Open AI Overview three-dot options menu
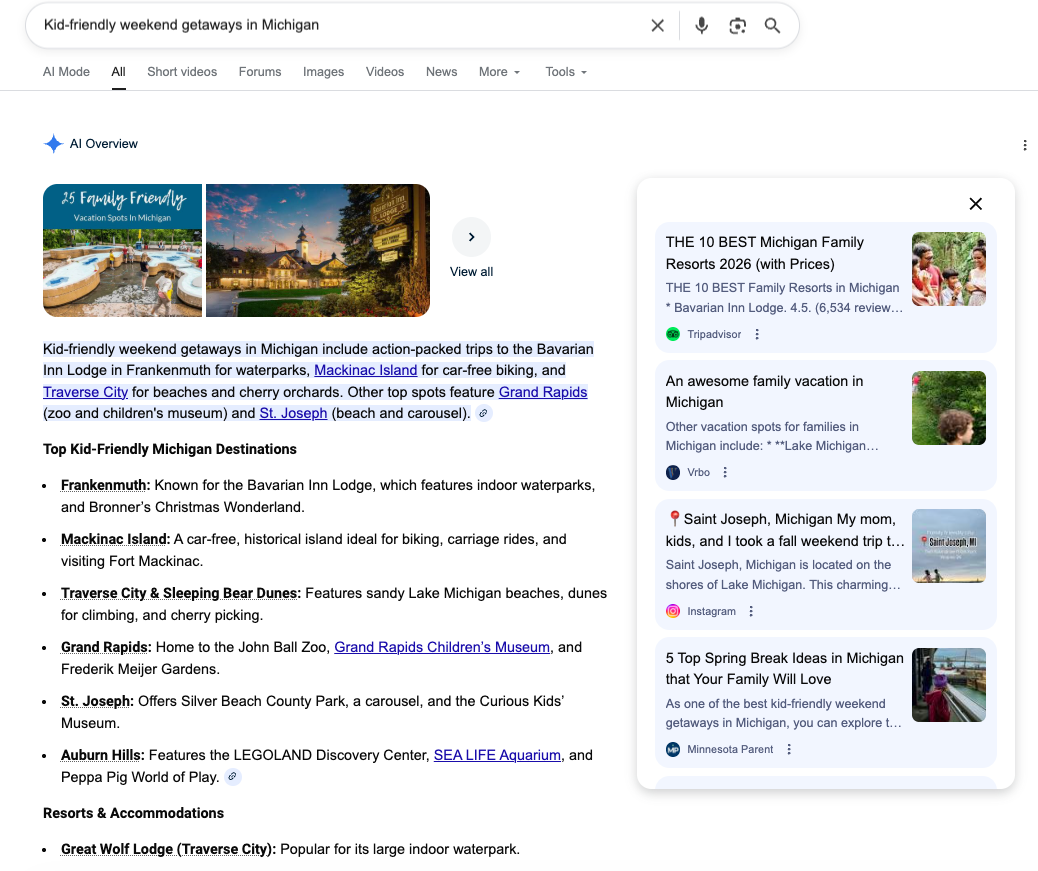Screen dimensions: 1038x871 pos(1024,145)
